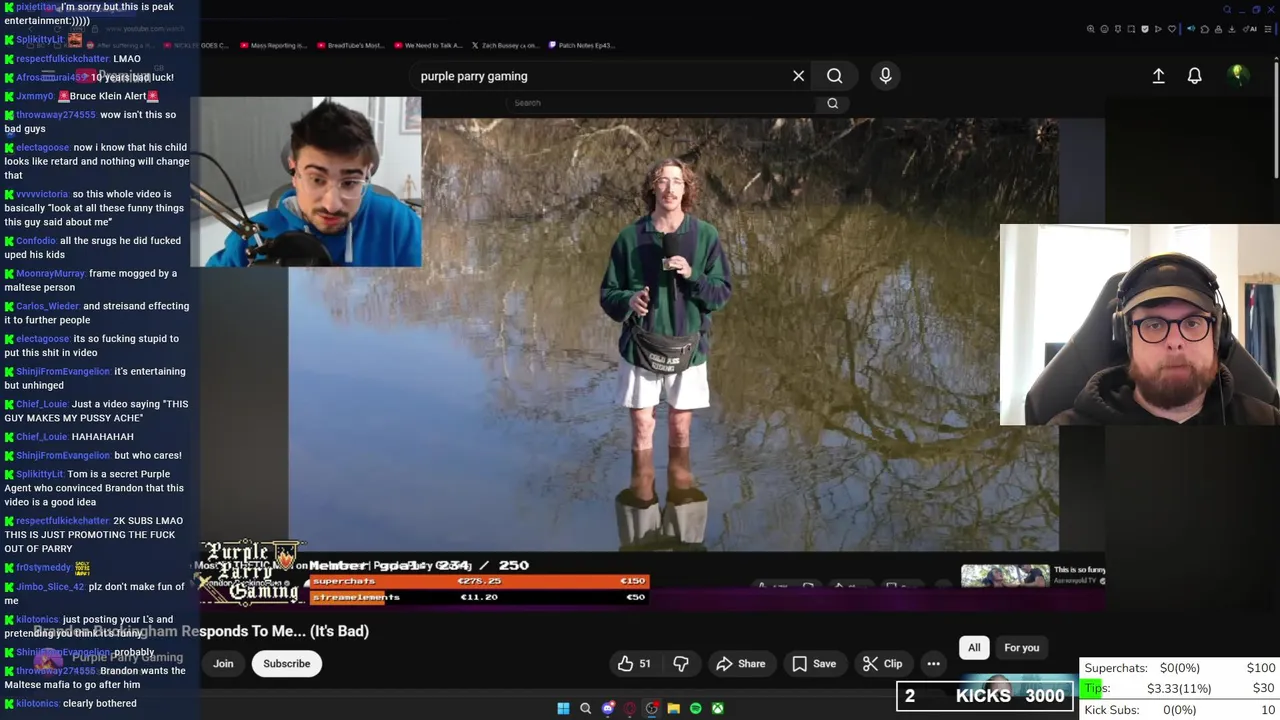Open We Need to Talk A... tab
Image resolution: width=1280 pixels, height=720 pixels.
pos(428,45)
